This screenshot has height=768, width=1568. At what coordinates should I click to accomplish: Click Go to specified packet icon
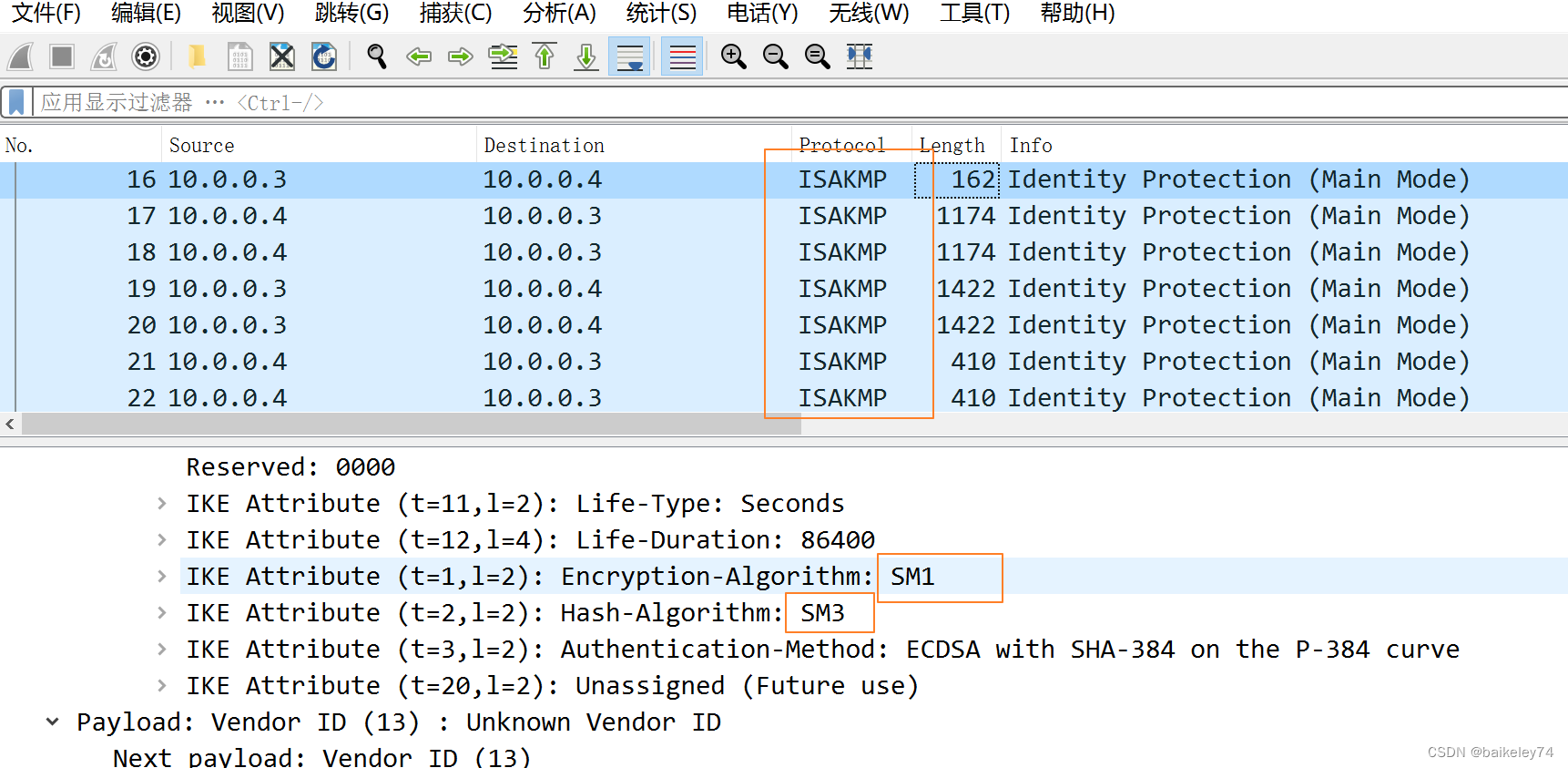pyautogui.click(x=503, y=56)
